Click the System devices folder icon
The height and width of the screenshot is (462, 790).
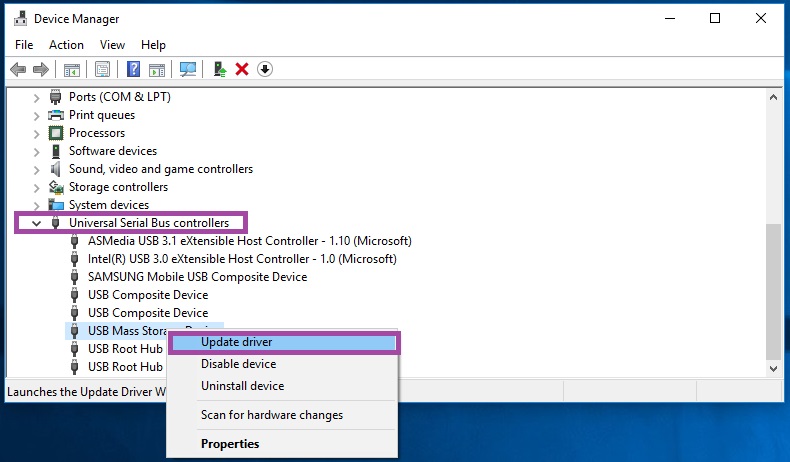[x=56, y=205]
